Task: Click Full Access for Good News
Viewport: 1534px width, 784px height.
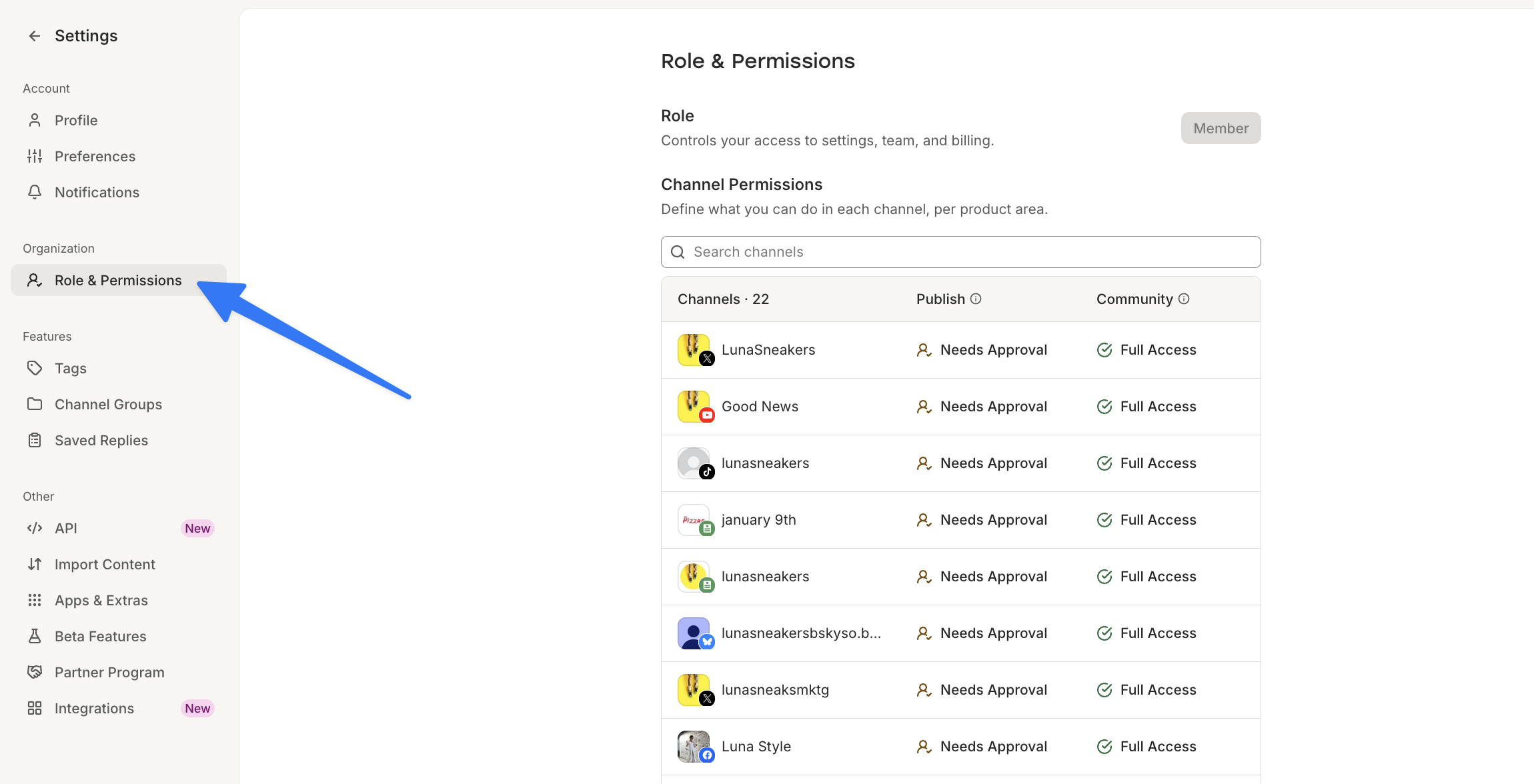Action: [1146, 407]
